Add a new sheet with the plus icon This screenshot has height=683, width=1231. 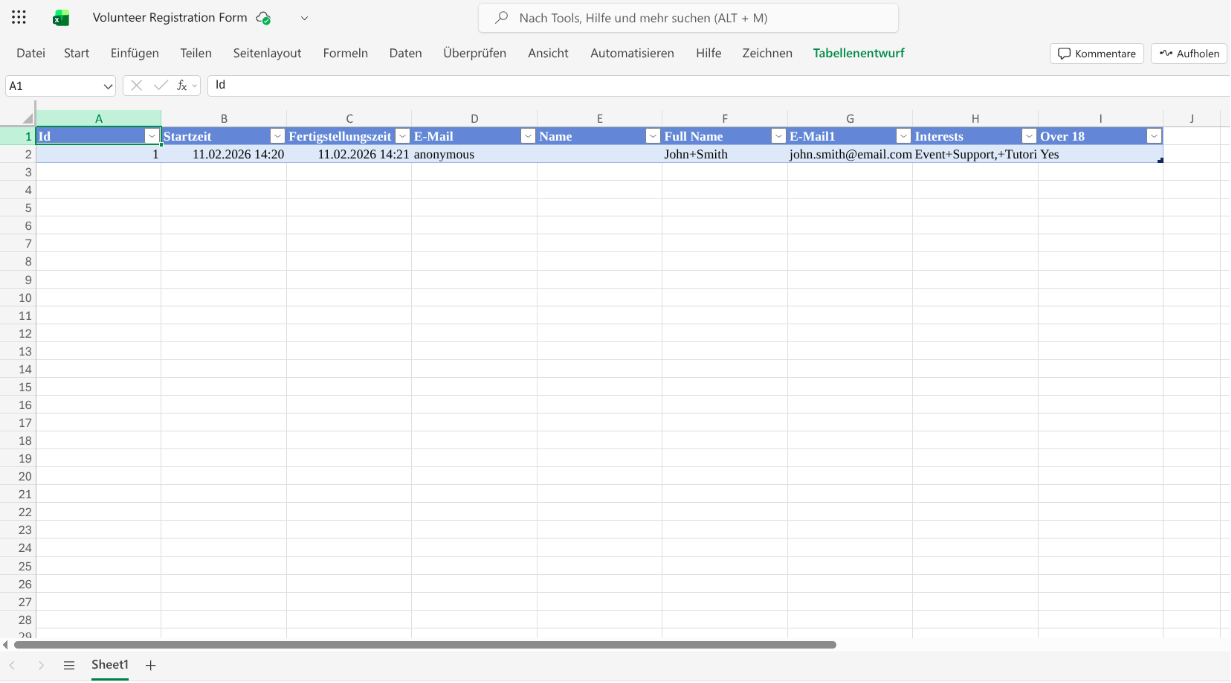coord(149,664)
